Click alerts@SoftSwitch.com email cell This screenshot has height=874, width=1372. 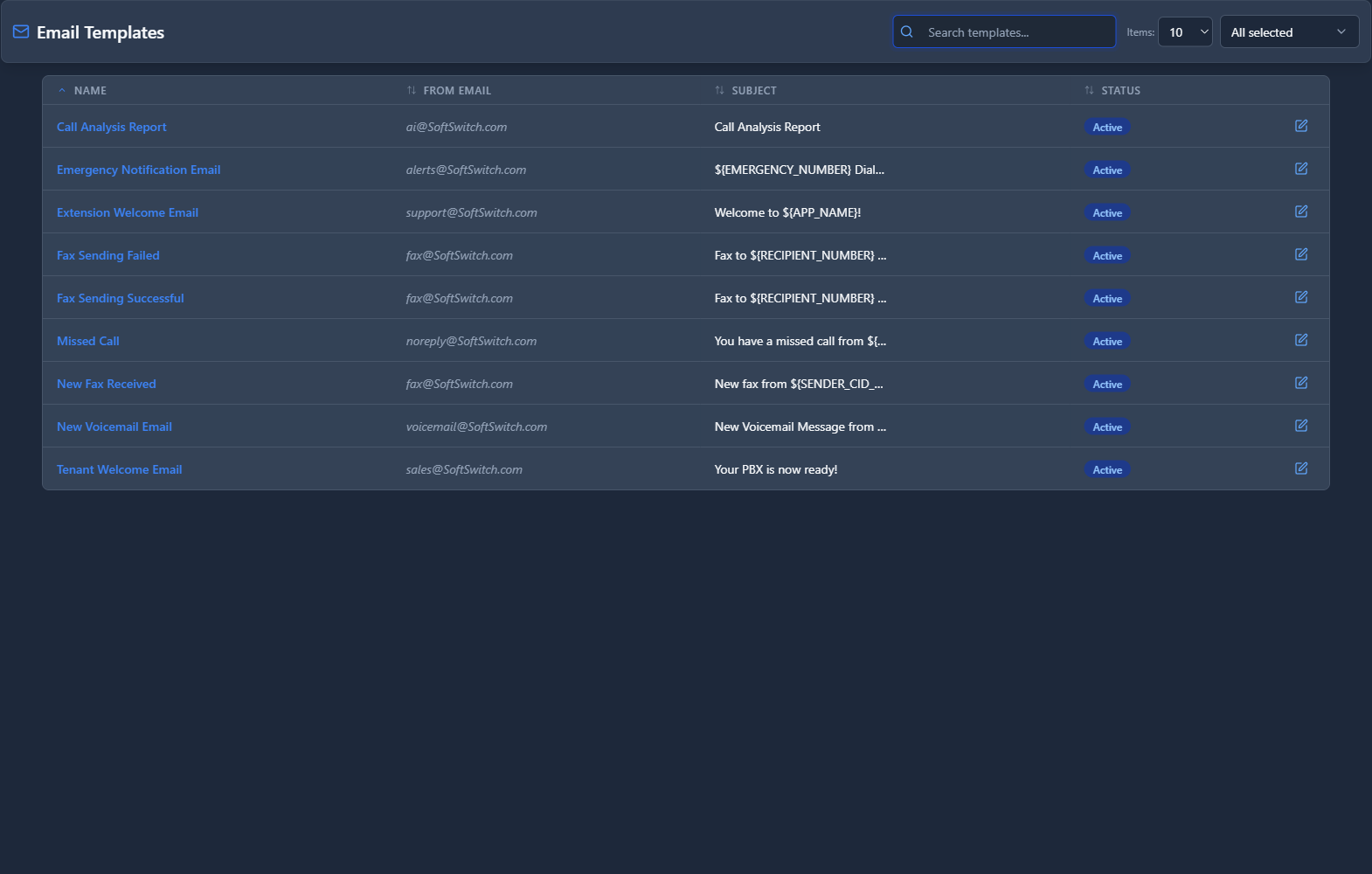point(466,170)
